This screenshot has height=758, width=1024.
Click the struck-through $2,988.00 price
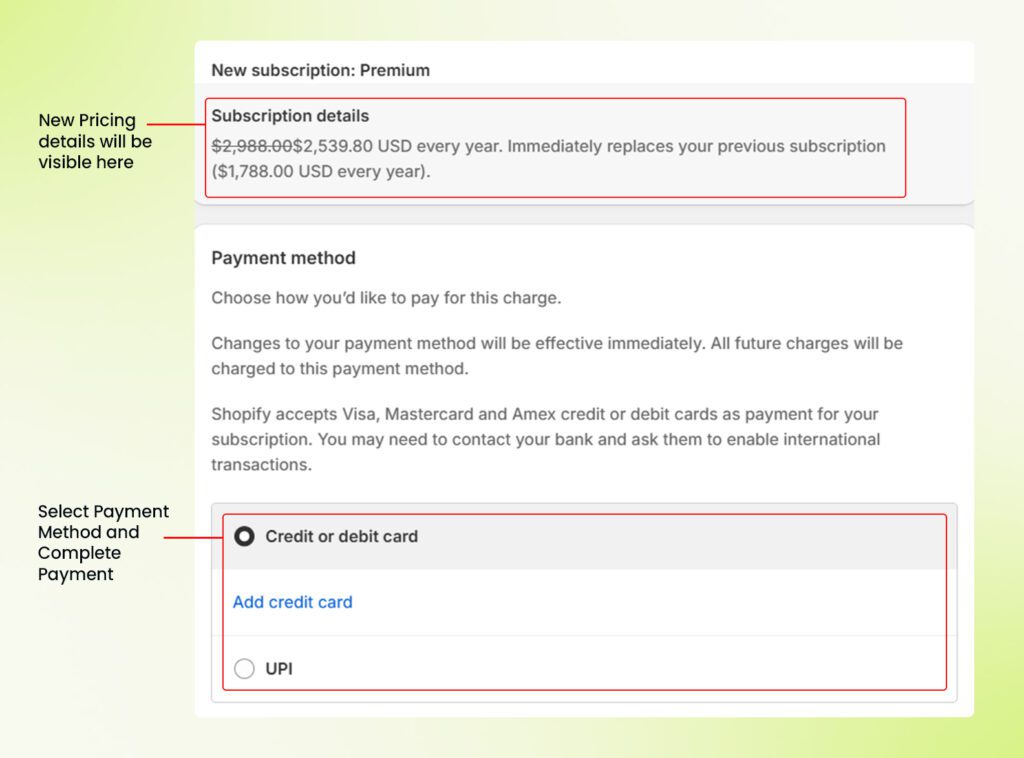(x=251, y=146)
